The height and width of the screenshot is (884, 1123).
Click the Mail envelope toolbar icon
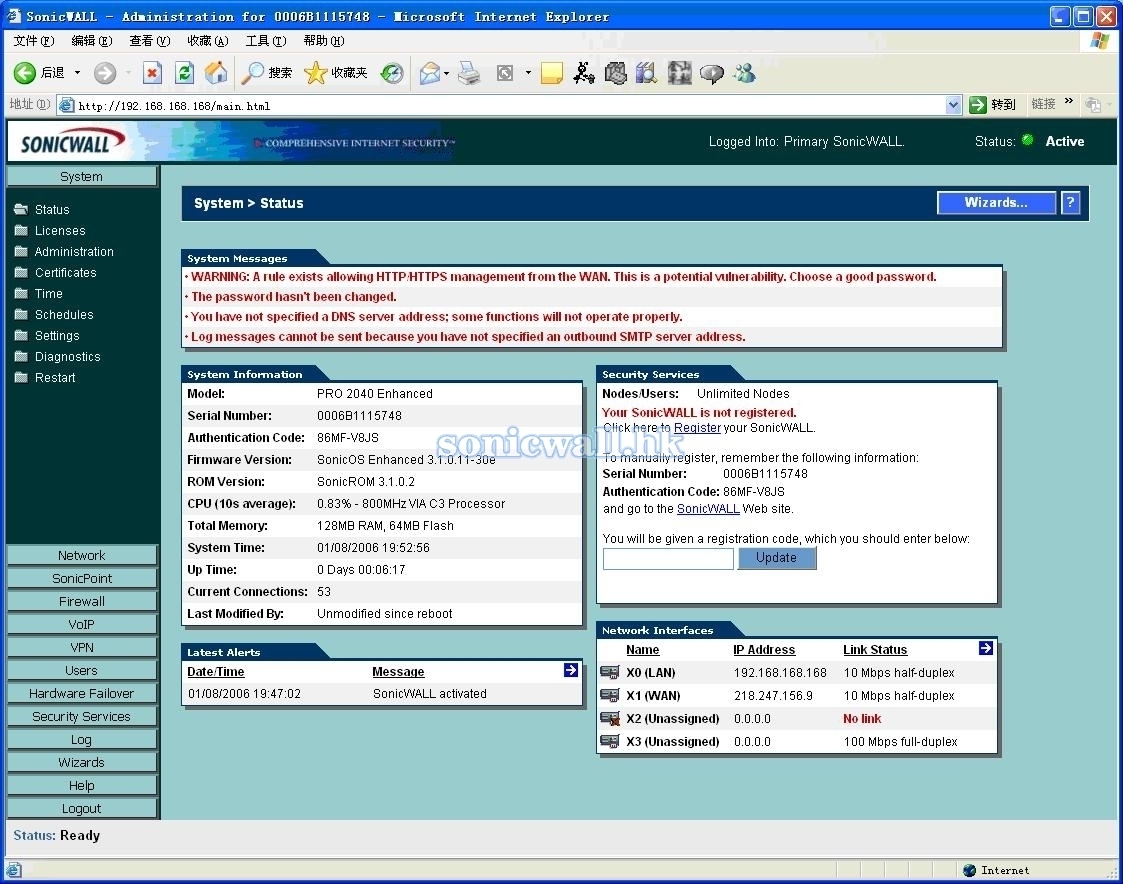pos(430,73)
